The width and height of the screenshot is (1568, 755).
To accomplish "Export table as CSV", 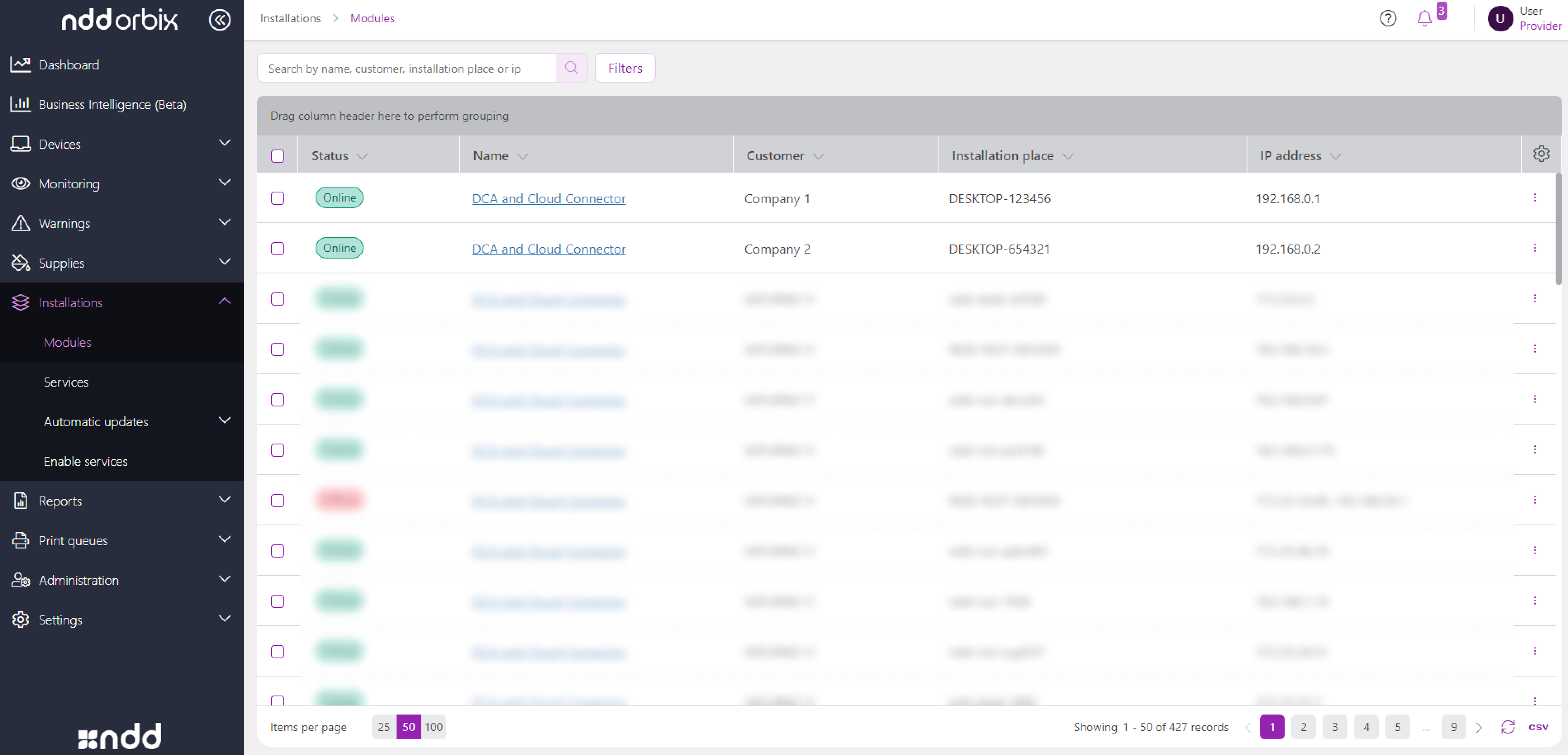I will [1538, 727].
